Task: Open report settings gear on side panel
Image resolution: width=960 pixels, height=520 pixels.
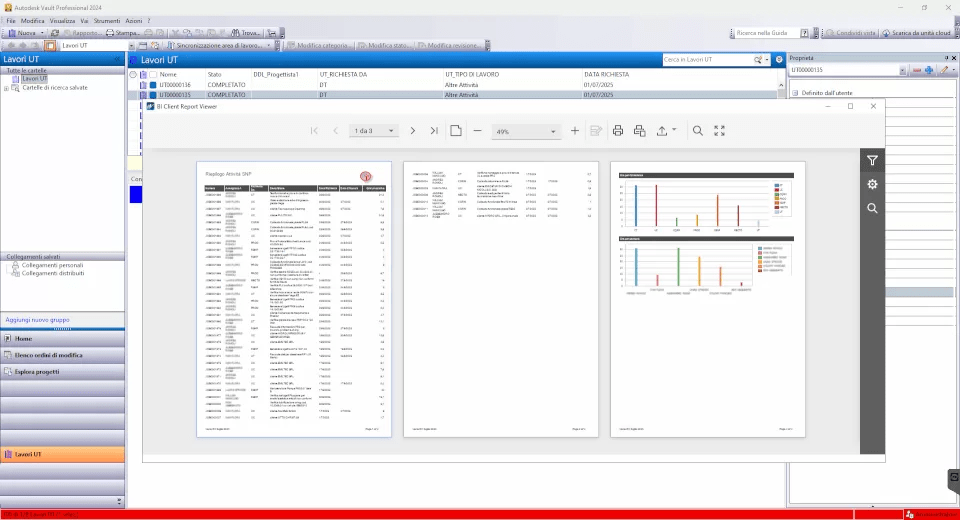Action: point(872,184)
